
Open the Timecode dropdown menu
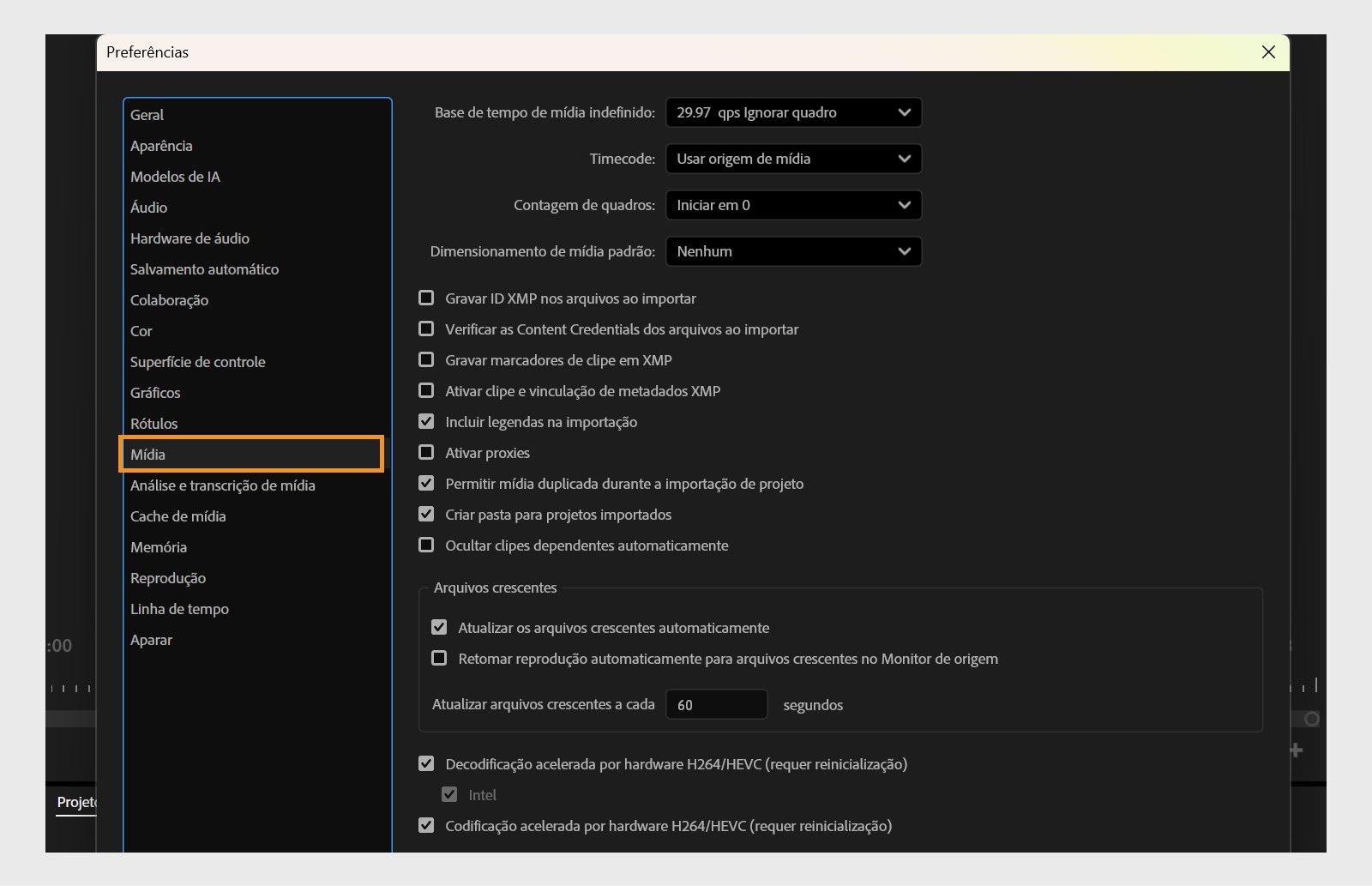point(792,158)
